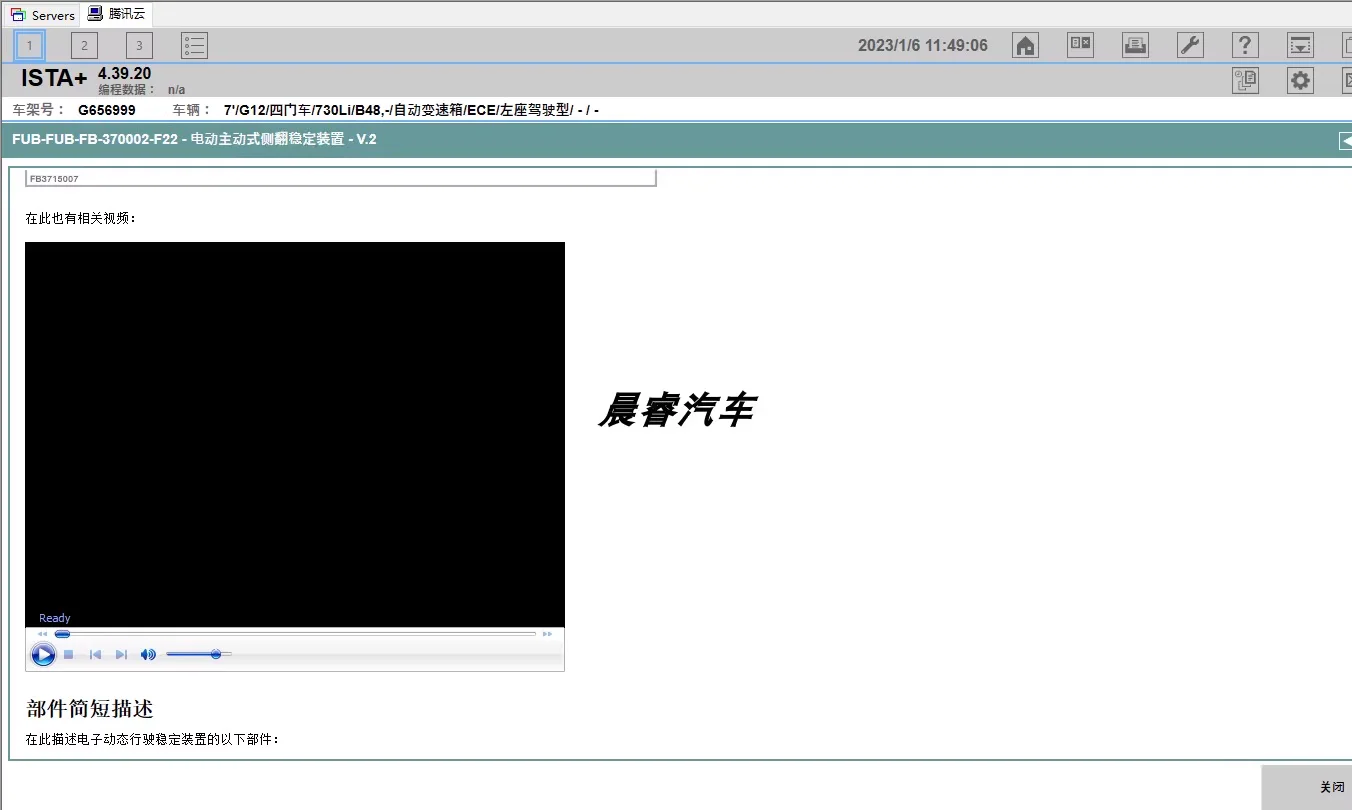Click the 关闭 button
Screen dimensions: 1352x810
click(1307, 788)
